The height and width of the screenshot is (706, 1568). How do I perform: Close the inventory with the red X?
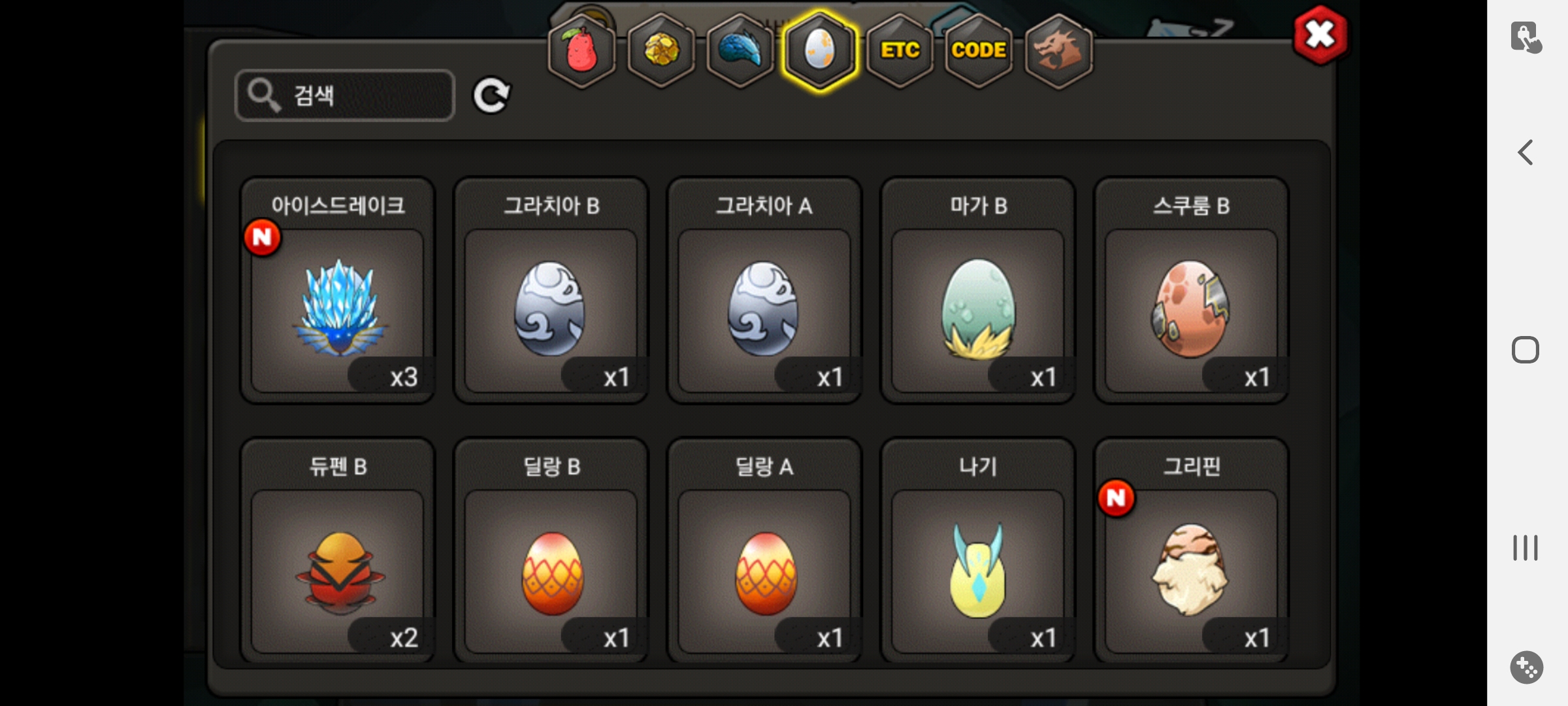(x=1320, y=35)
